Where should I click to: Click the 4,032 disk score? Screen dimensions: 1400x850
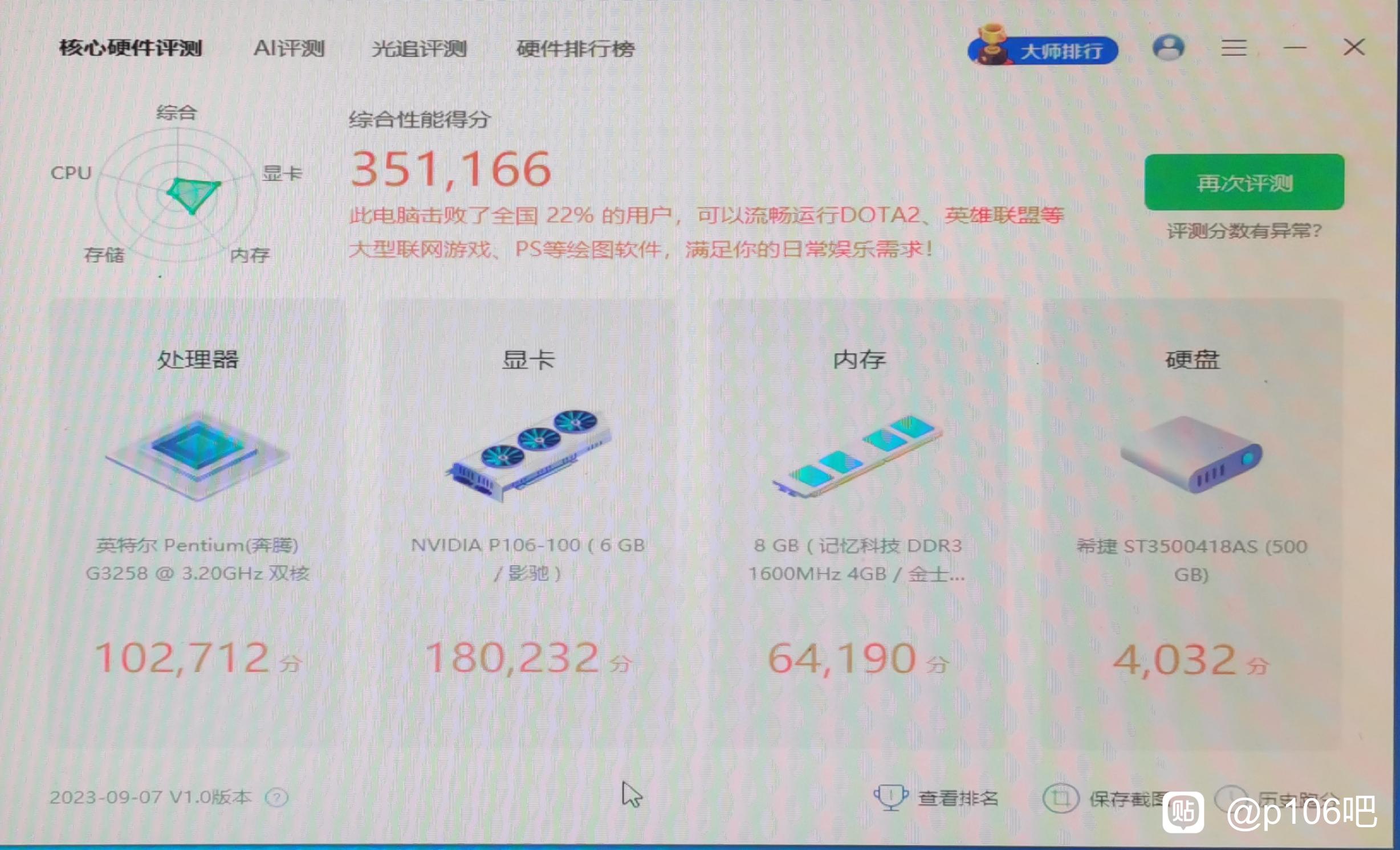(x=1174, y=660)
